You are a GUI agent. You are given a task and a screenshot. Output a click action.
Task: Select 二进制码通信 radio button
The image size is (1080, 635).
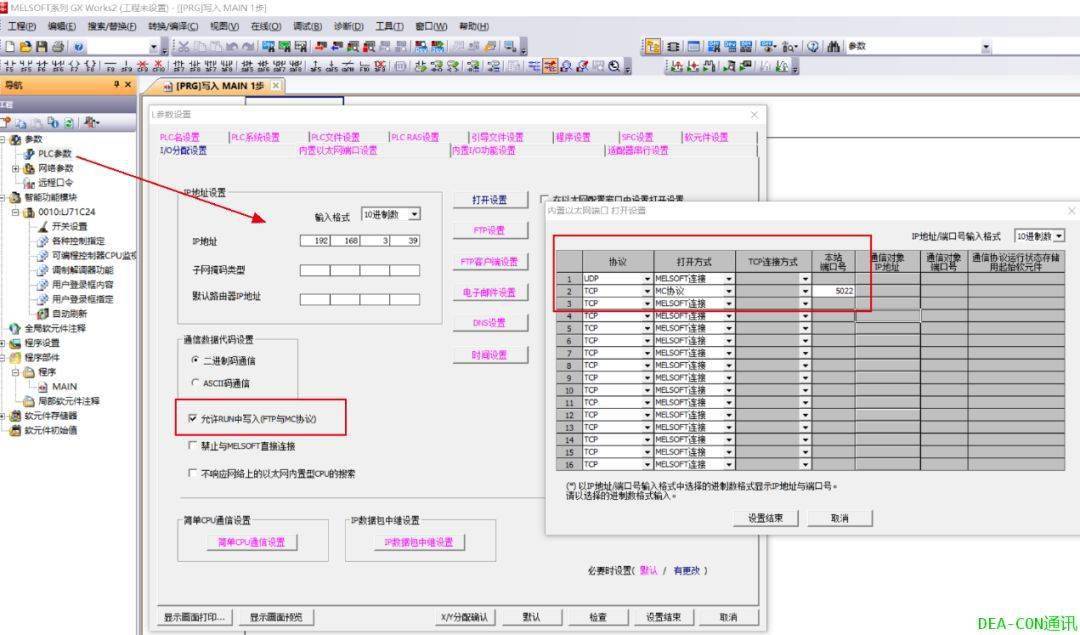point(195,360)
